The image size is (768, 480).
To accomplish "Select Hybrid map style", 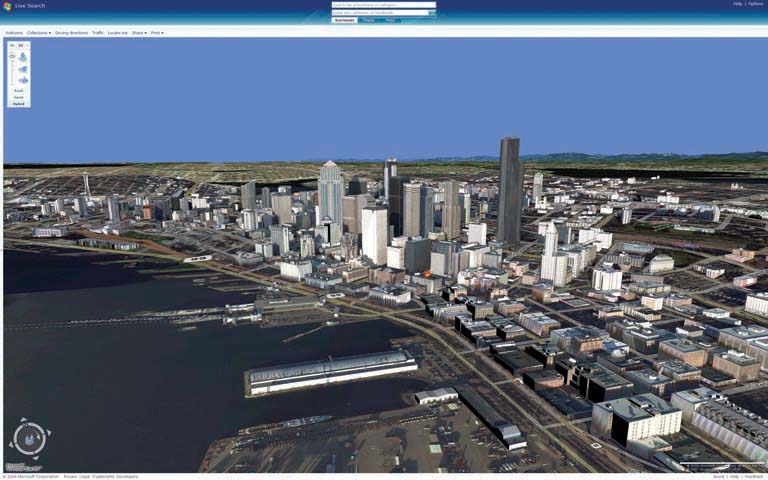I will (19, 104).
